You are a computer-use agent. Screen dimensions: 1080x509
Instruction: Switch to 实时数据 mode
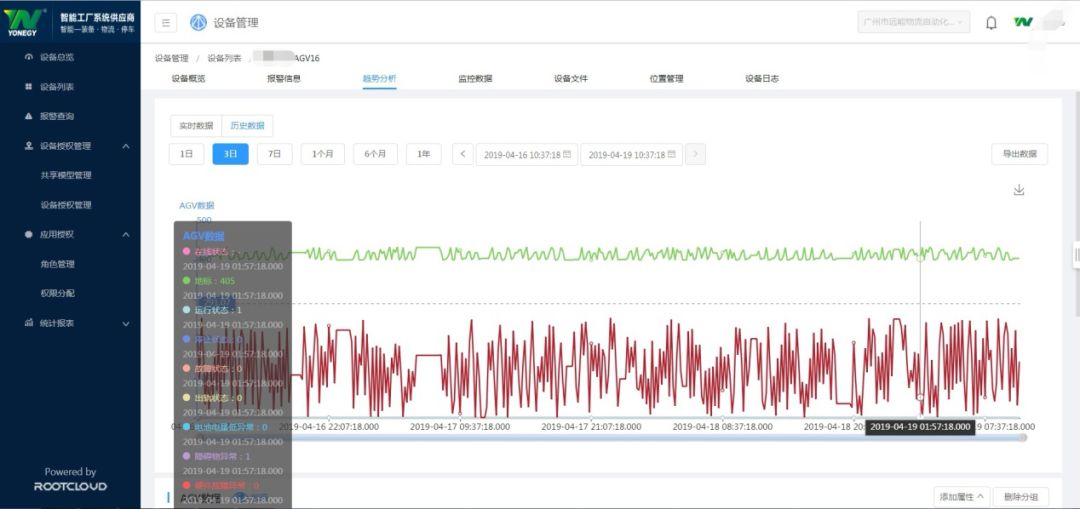tap(196, 126)
